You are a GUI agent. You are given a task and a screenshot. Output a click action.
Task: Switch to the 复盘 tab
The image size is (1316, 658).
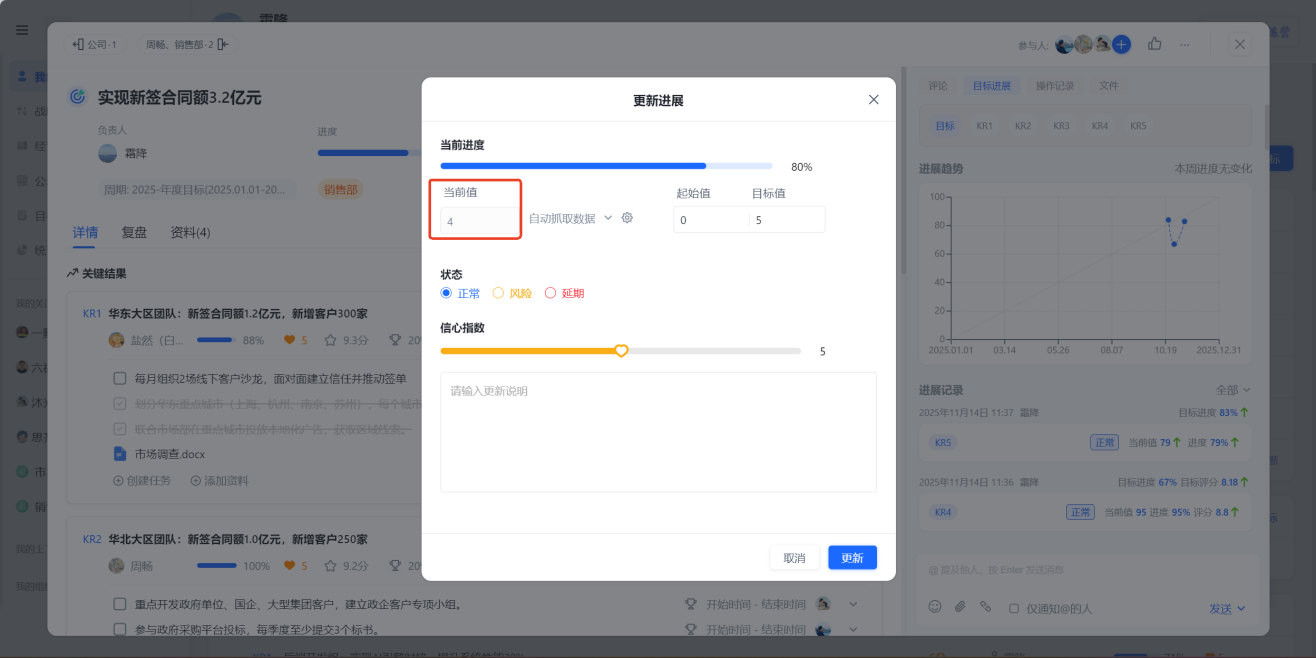point(134,233)
